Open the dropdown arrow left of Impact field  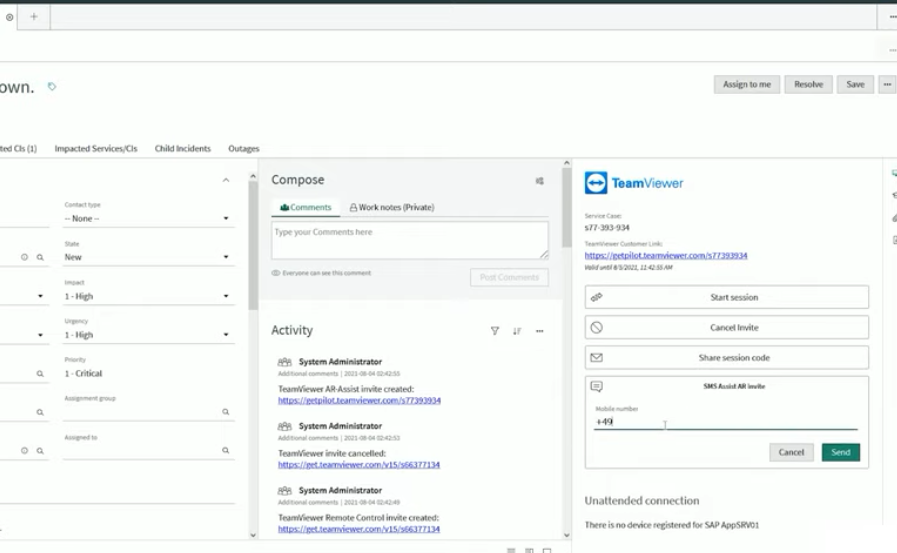tap(40, 296)
